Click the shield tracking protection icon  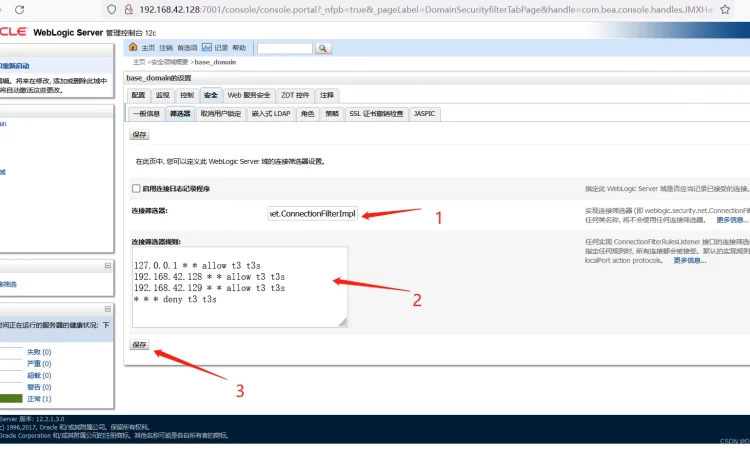tap(111, 10)
